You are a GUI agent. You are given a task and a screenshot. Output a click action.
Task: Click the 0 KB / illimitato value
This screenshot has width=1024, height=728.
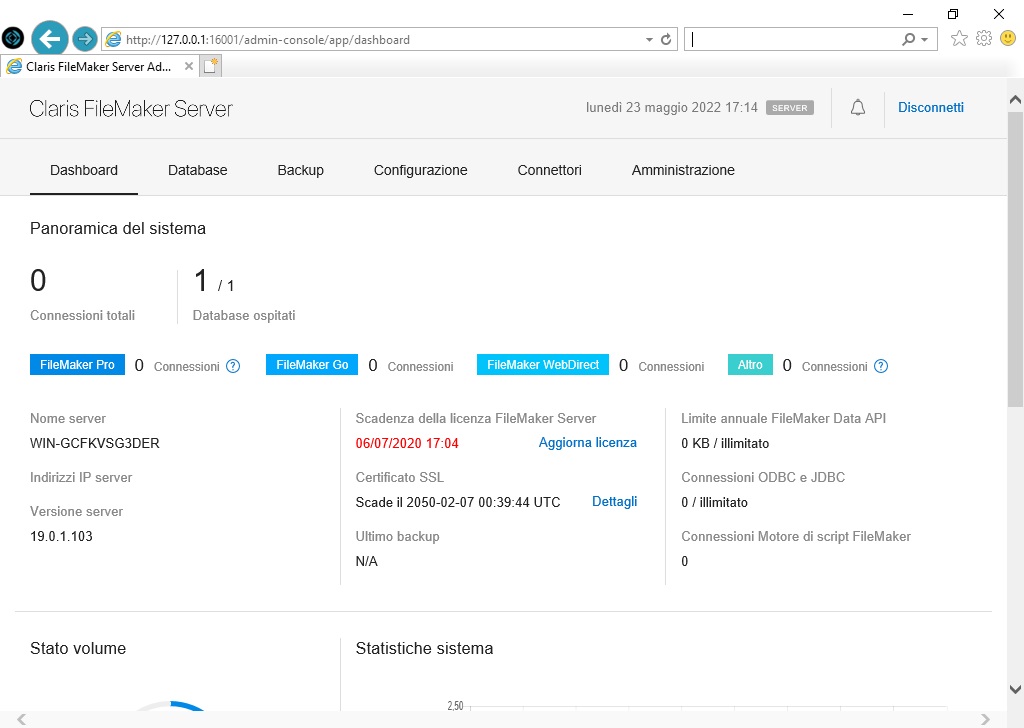click(x=725, y=443)
